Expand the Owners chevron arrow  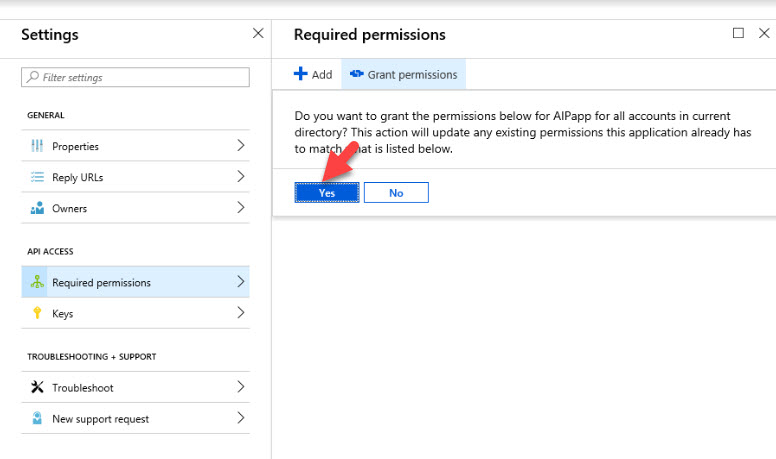click(241, 207)
